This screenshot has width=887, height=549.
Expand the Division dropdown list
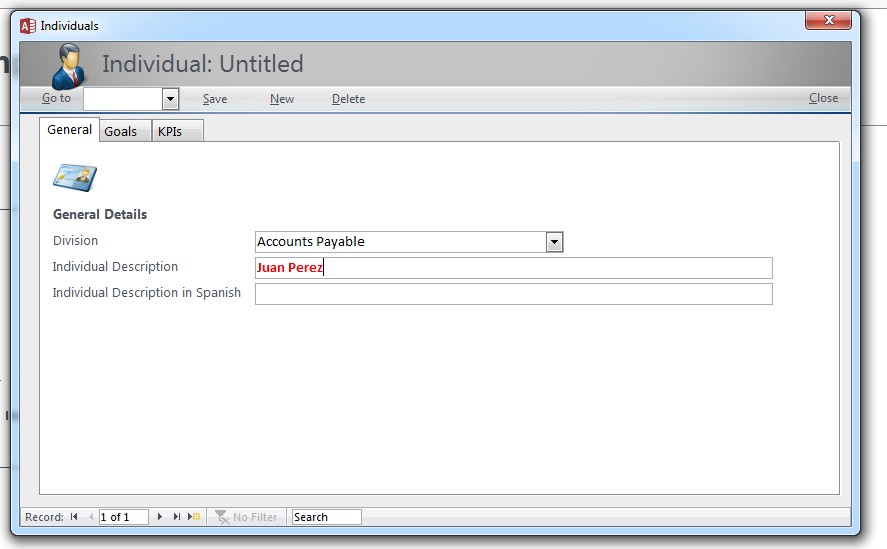[554, 242]
